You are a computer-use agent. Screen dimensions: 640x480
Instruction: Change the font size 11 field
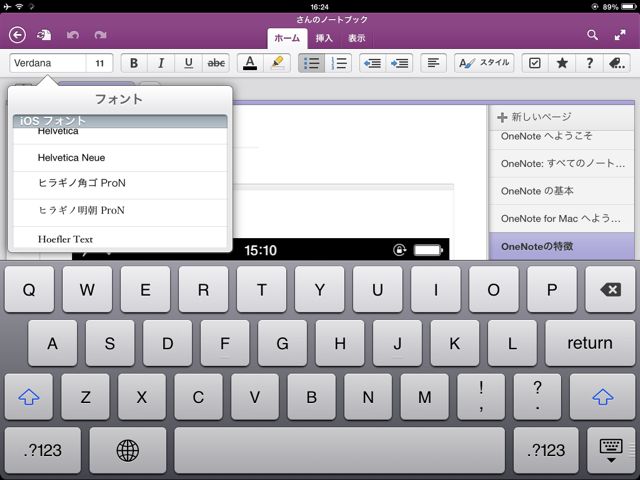click(100, 63)
